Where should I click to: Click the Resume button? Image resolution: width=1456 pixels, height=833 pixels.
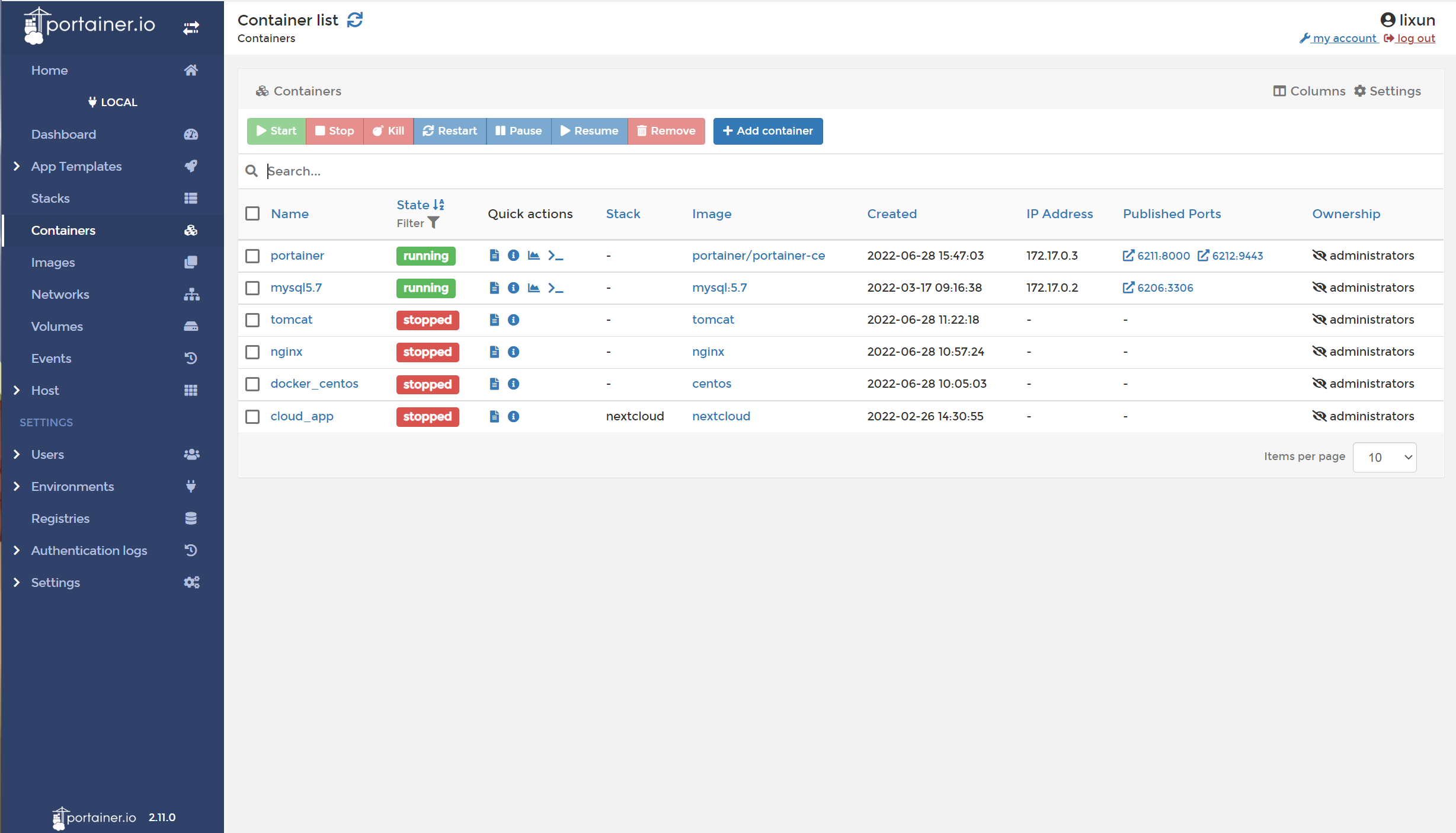click(x=589, y=131)
